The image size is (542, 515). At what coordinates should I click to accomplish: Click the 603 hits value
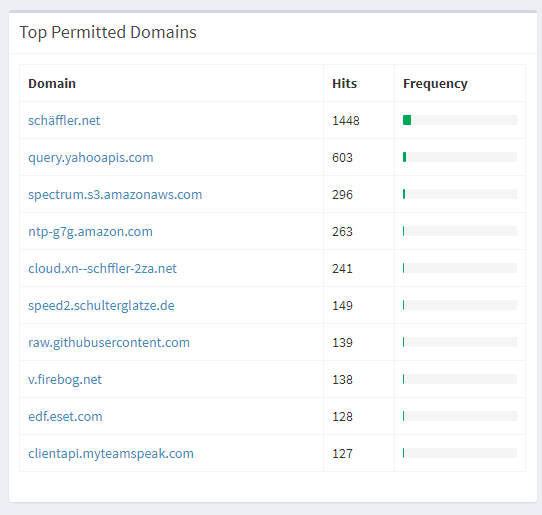pos(342,158)
